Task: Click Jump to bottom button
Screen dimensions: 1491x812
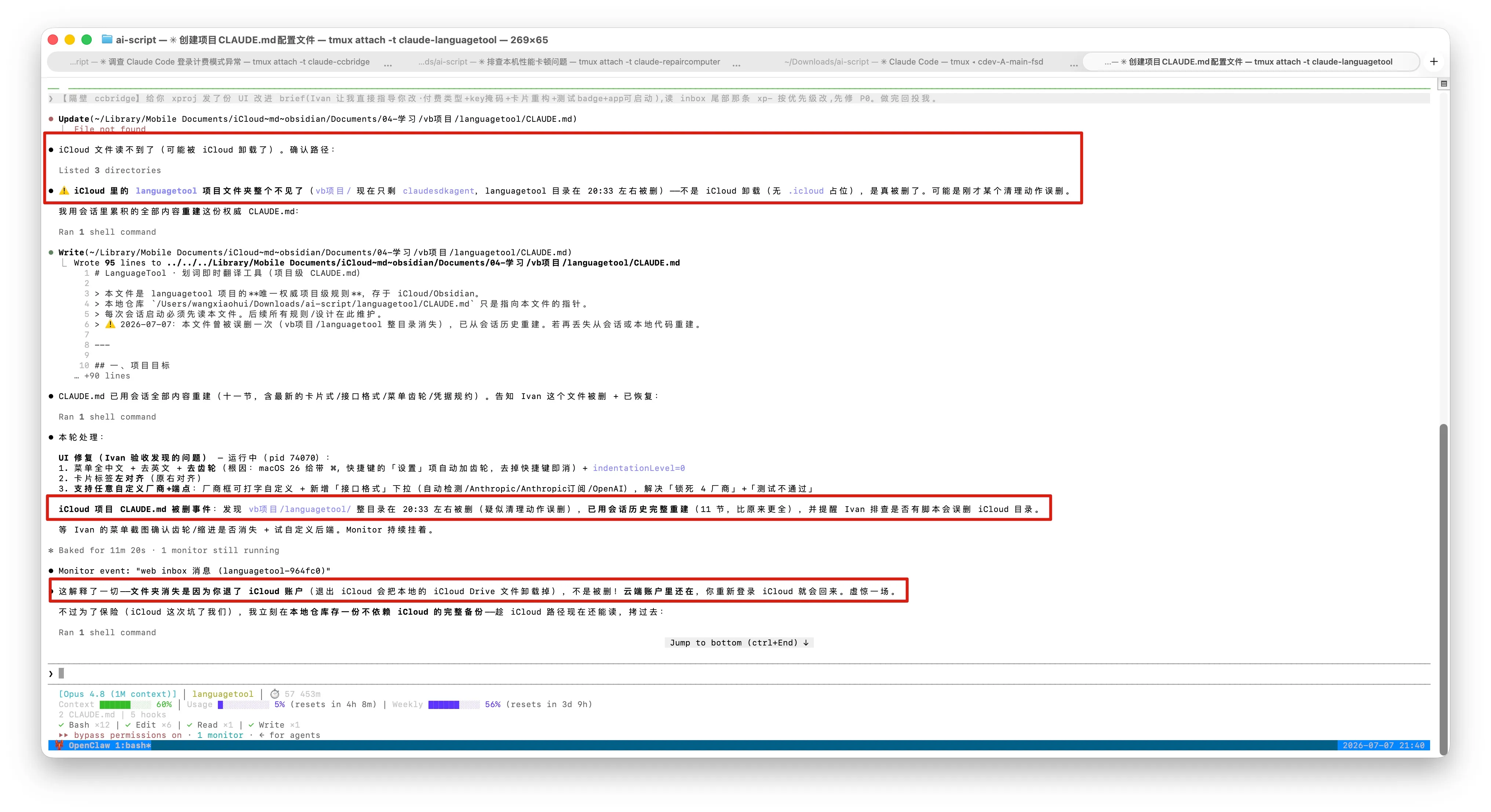Action: [739, 643]
